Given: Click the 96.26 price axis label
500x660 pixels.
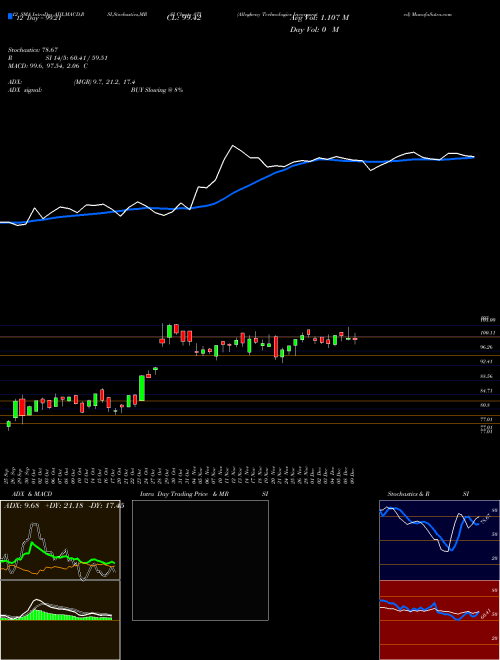Looking at the screenshot, I should click(x=487, y=347).
